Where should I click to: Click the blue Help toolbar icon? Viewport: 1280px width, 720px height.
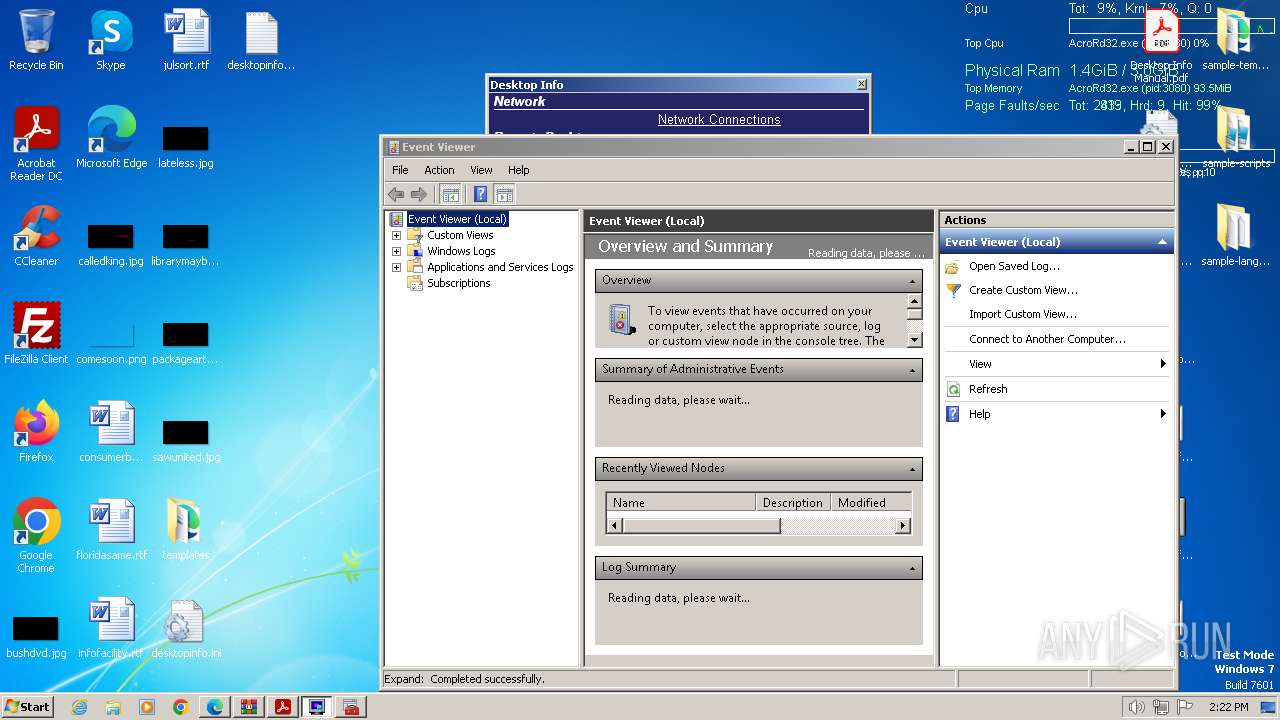(x=481, y=194)
